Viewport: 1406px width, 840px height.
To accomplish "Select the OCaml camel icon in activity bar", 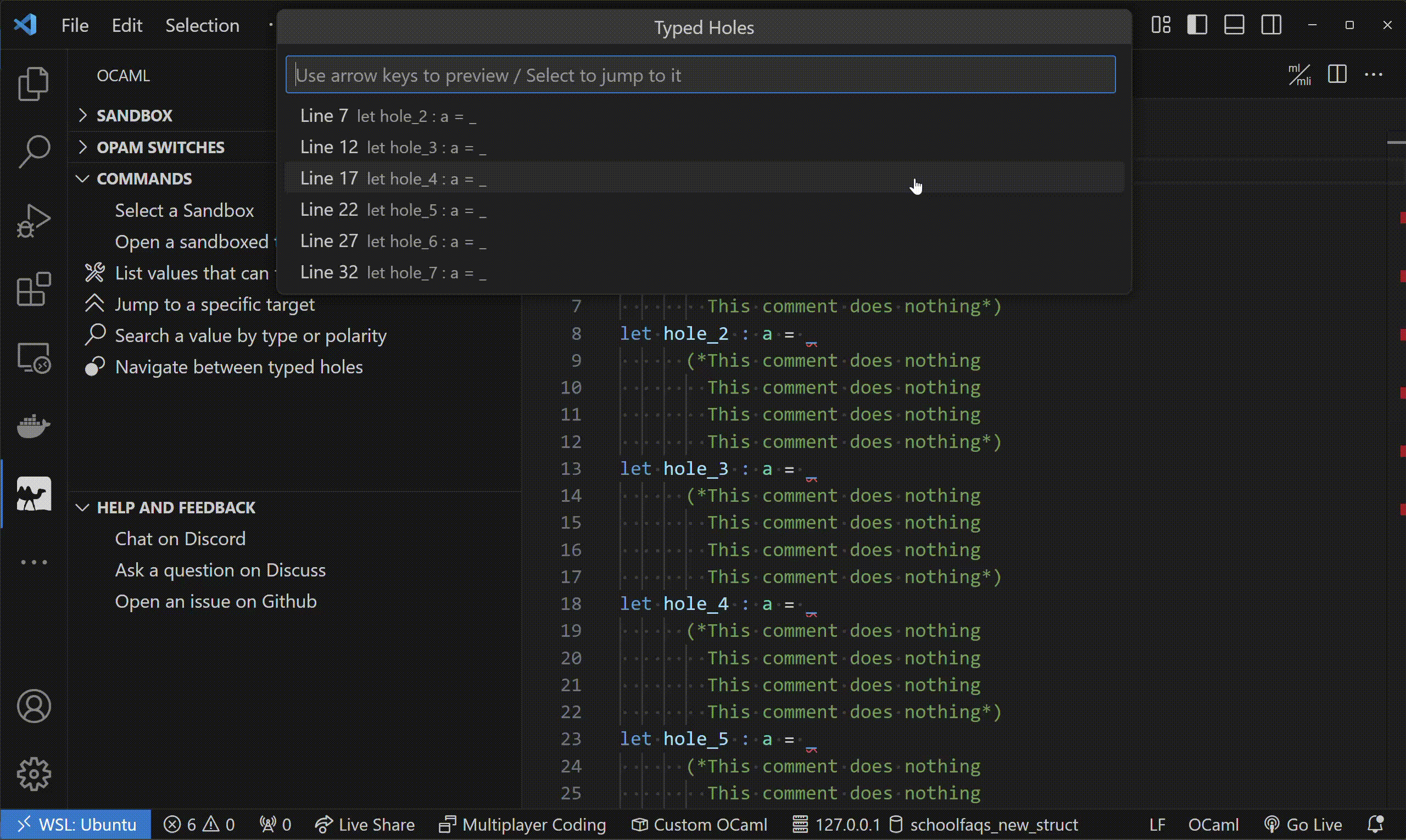I will pos(34,493).
